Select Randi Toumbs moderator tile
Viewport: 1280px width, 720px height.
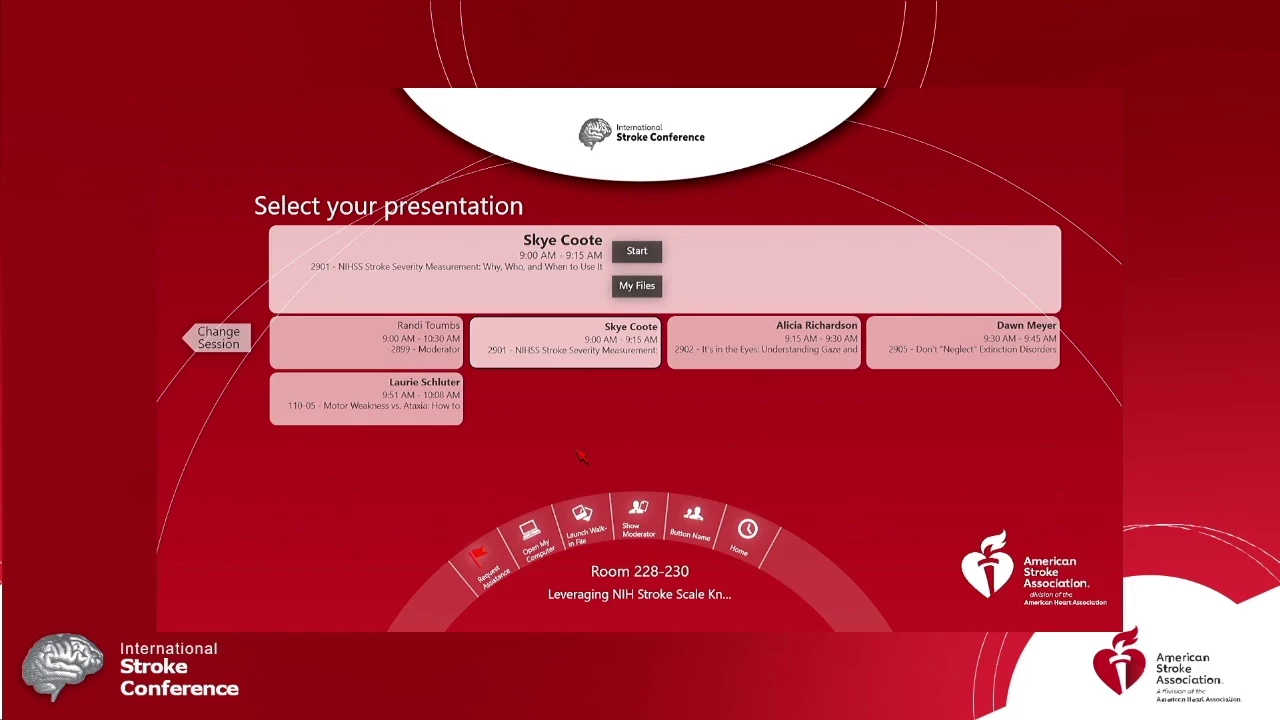point(366,342)
